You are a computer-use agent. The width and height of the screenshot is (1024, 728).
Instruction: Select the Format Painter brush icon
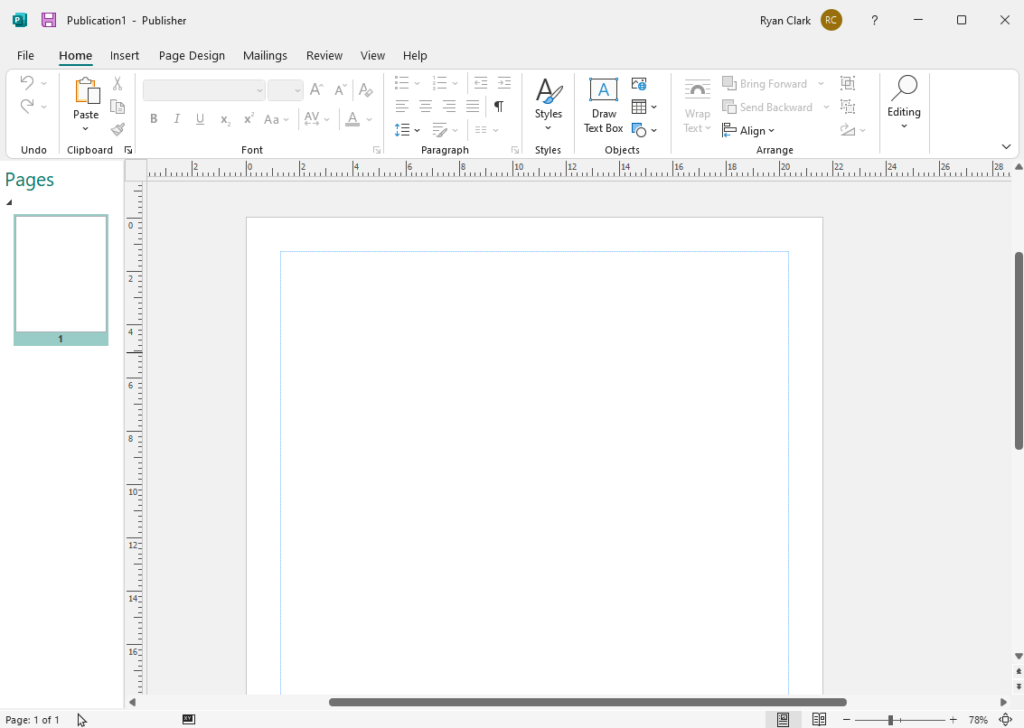pyautogui.click(x=118, y=129)
